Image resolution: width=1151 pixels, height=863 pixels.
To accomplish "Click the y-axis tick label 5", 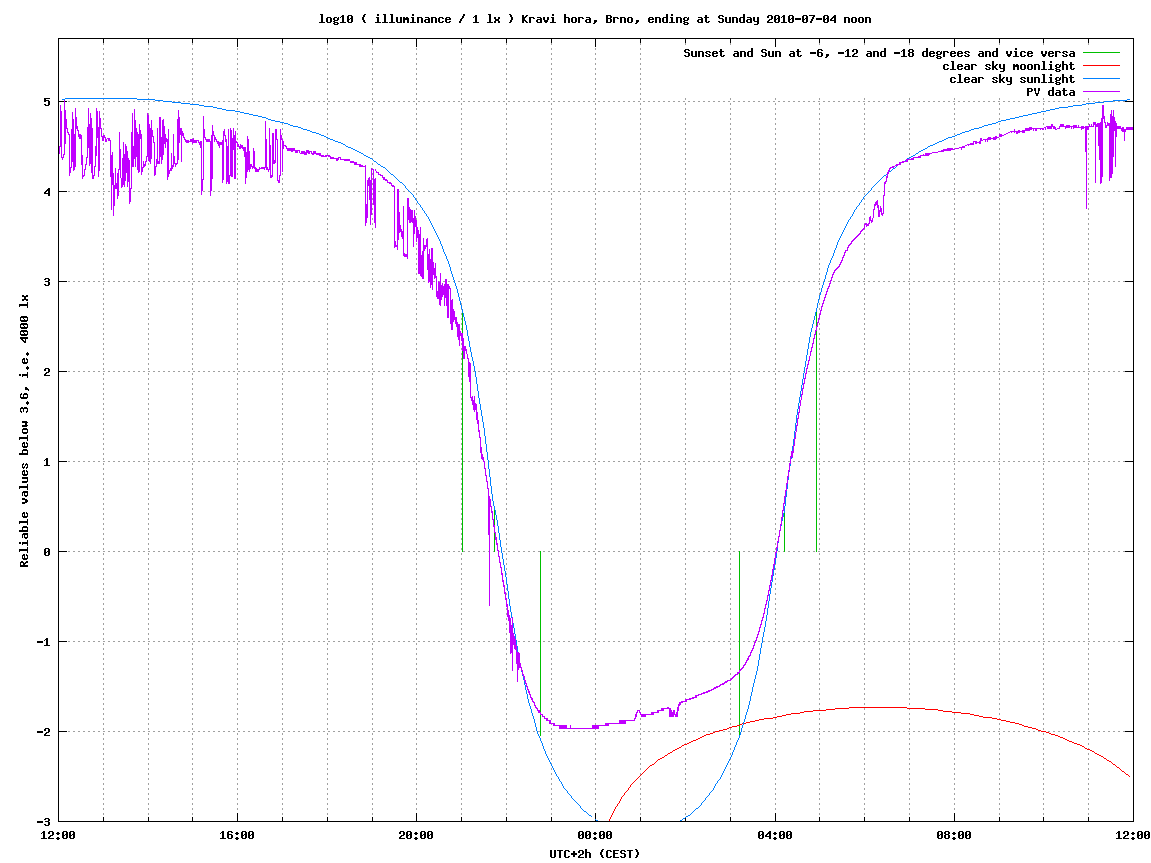I will pyautogui.click(x=47, y=102).
